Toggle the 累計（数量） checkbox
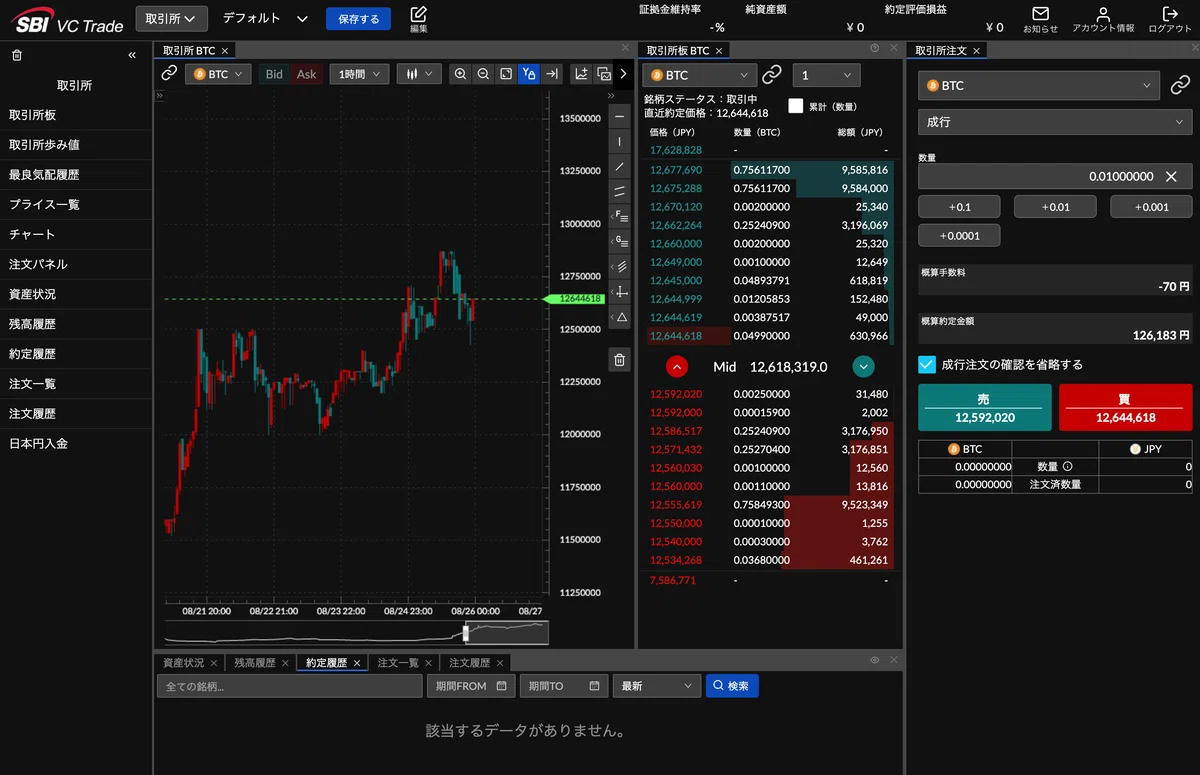Viewport: 1200px width, 775px height. click(x=796, y=105)
